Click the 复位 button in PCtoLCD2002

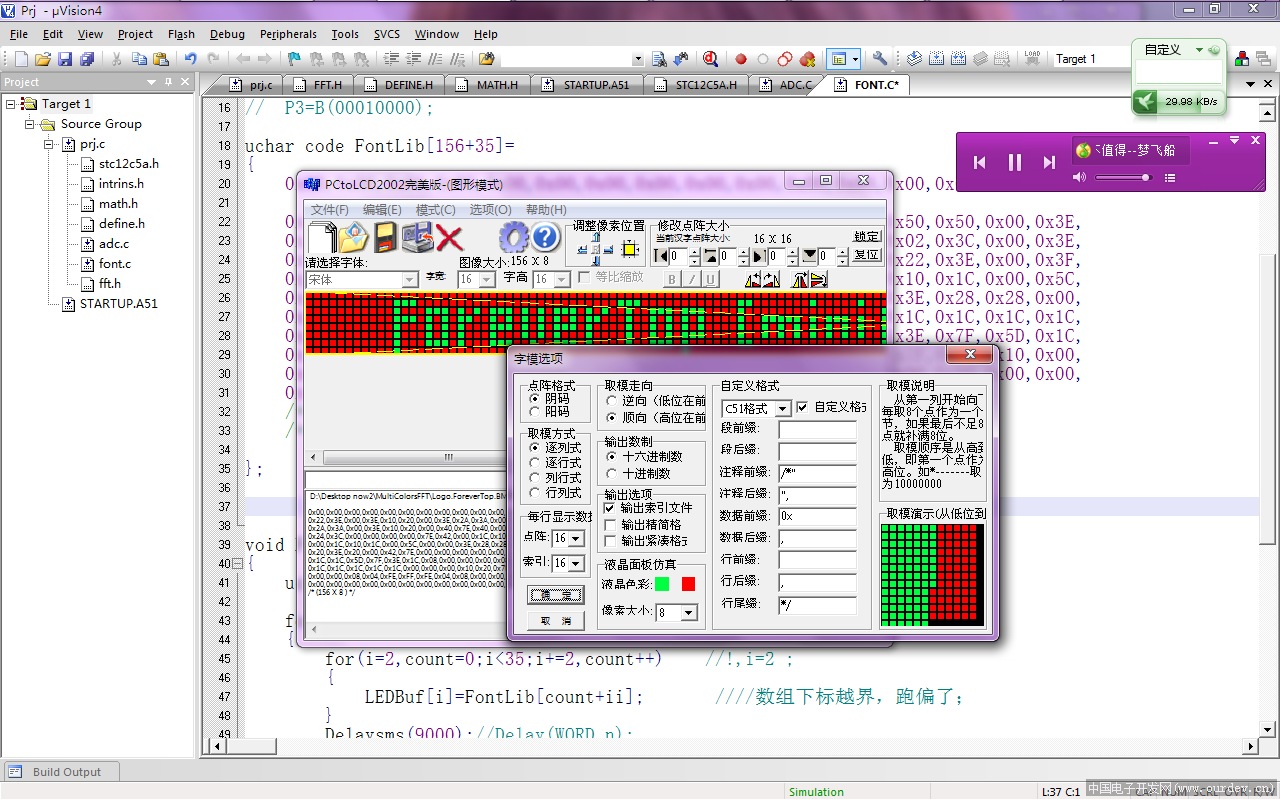[867, 255]
